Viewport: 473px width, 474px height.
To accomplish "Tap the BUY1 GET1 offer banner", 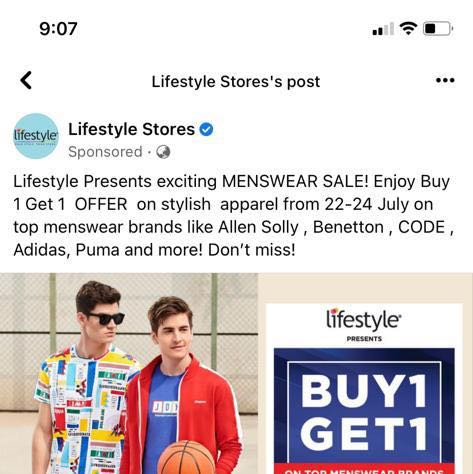I will click(x=364, y=410).
